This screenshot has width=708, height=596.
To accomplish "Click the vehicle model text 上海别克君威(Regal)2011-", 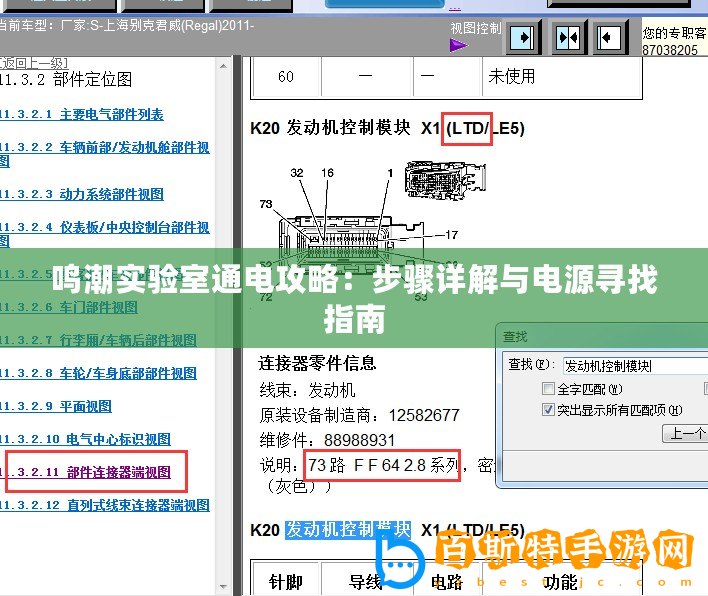I will click(x=178, y=25).
